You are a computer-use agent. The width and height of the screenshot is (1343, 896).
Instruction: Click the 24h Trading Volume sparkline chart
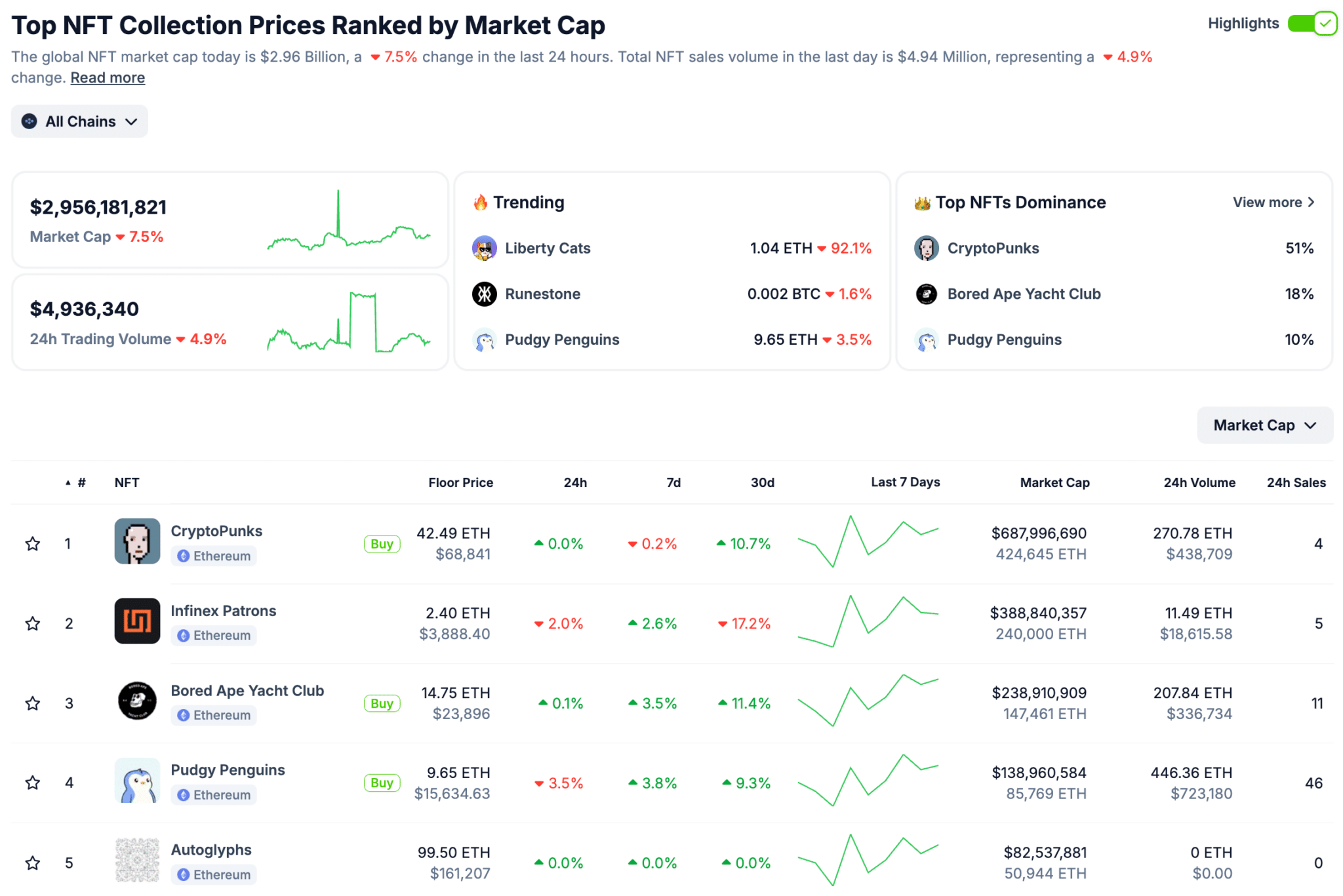[x=348, y=322]
